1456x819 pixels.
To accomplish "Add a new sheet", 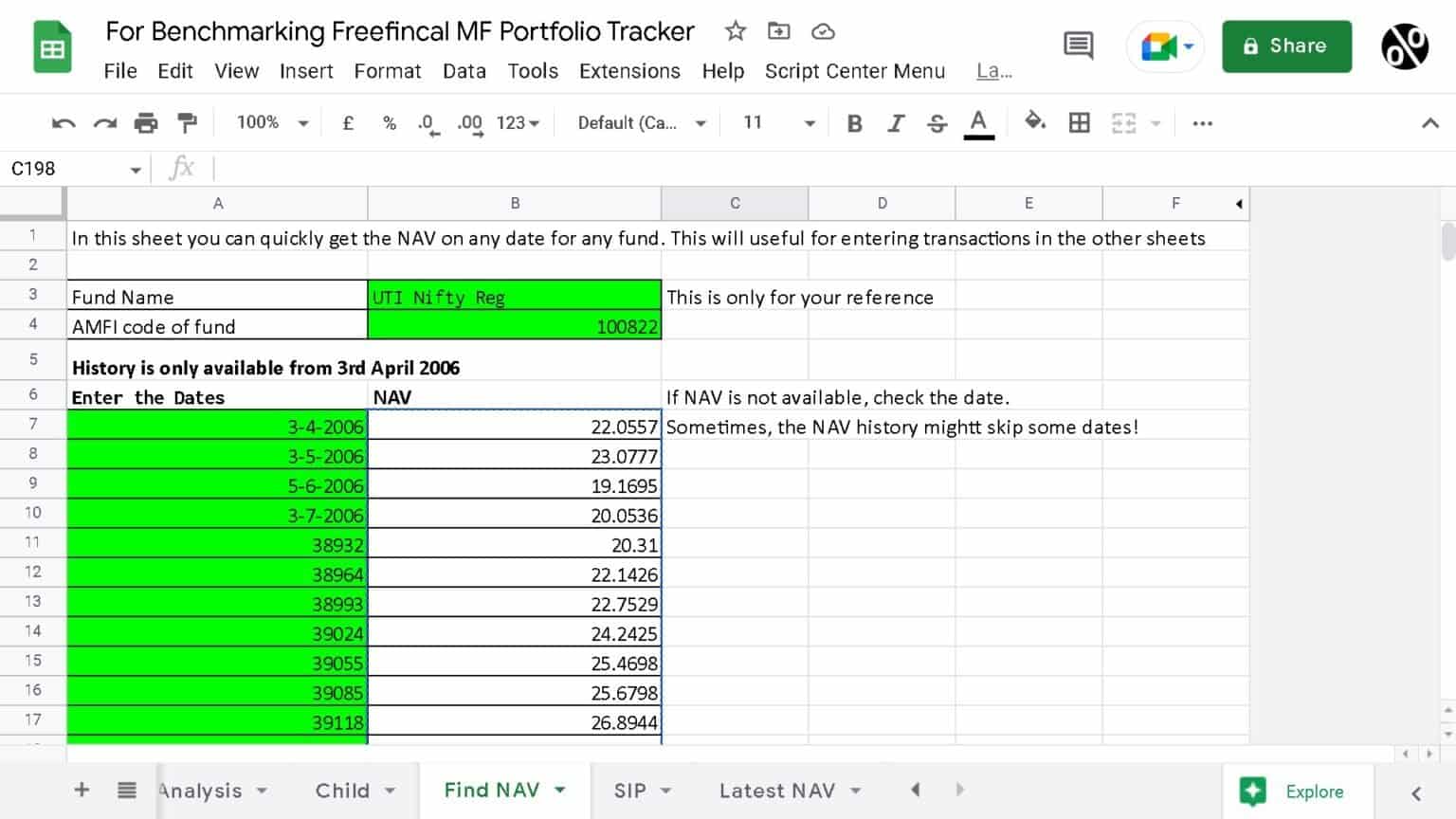I will click(x=82, y=790).
